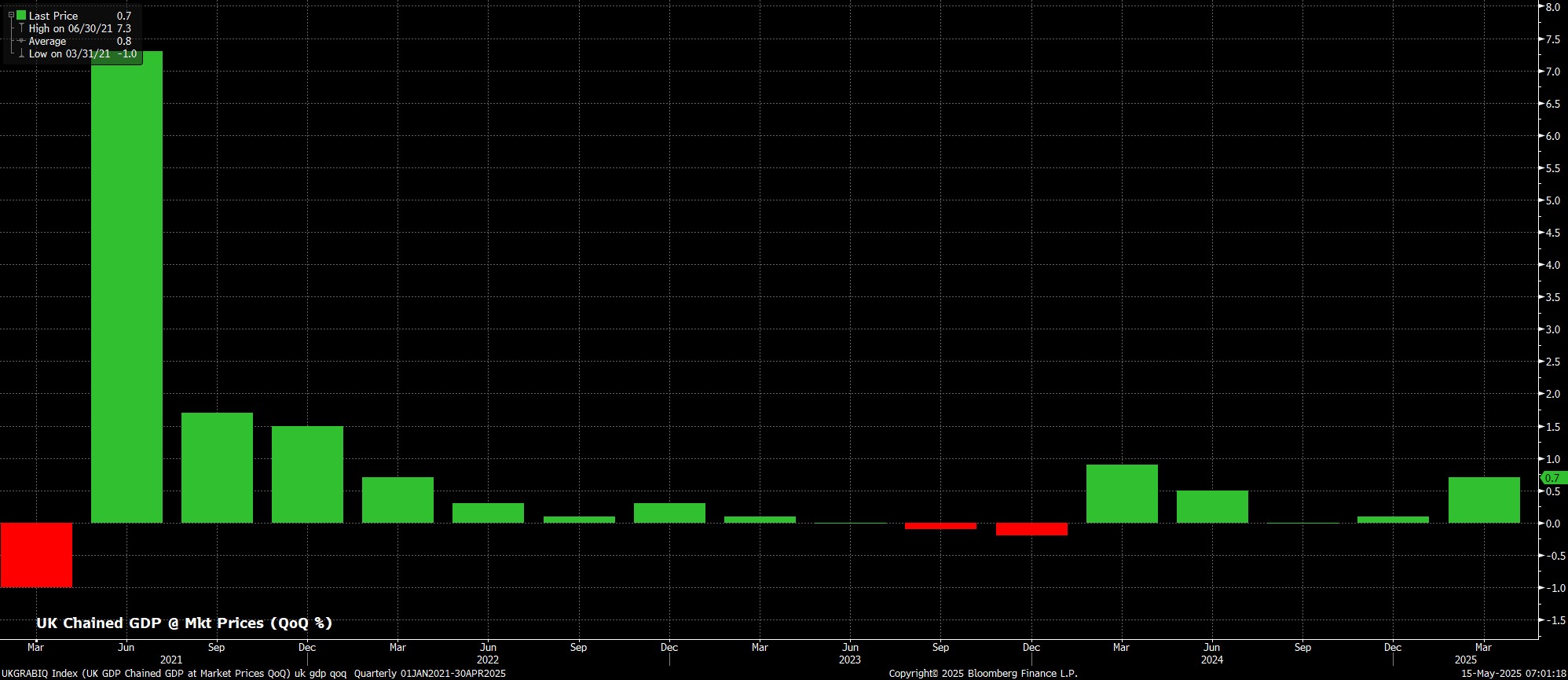Select the small red Sep 2023 bar
Viewport: 1568px width, 680px height.
[940, 526]
